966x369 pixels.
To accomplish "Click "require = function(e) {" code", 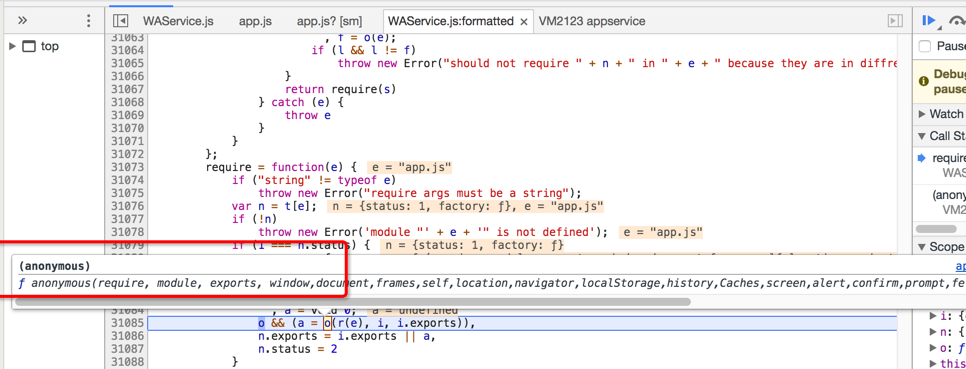I will [x=282, y=167].
